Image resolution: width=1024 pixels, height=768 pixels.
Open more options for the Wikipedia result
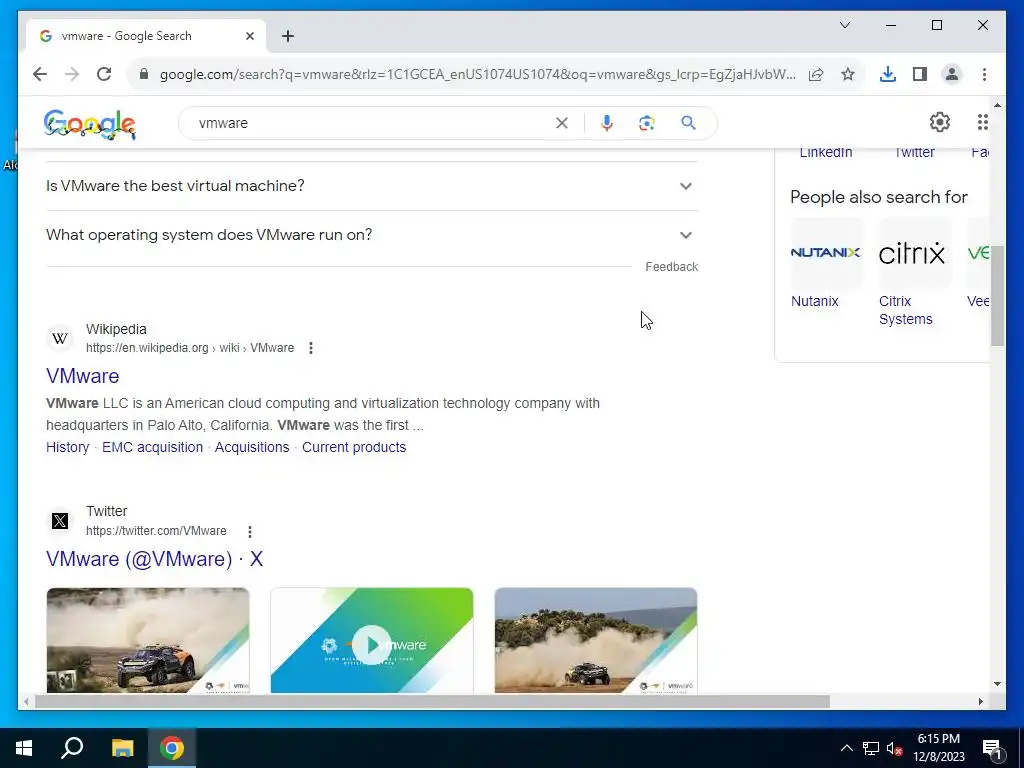[311, 348]
